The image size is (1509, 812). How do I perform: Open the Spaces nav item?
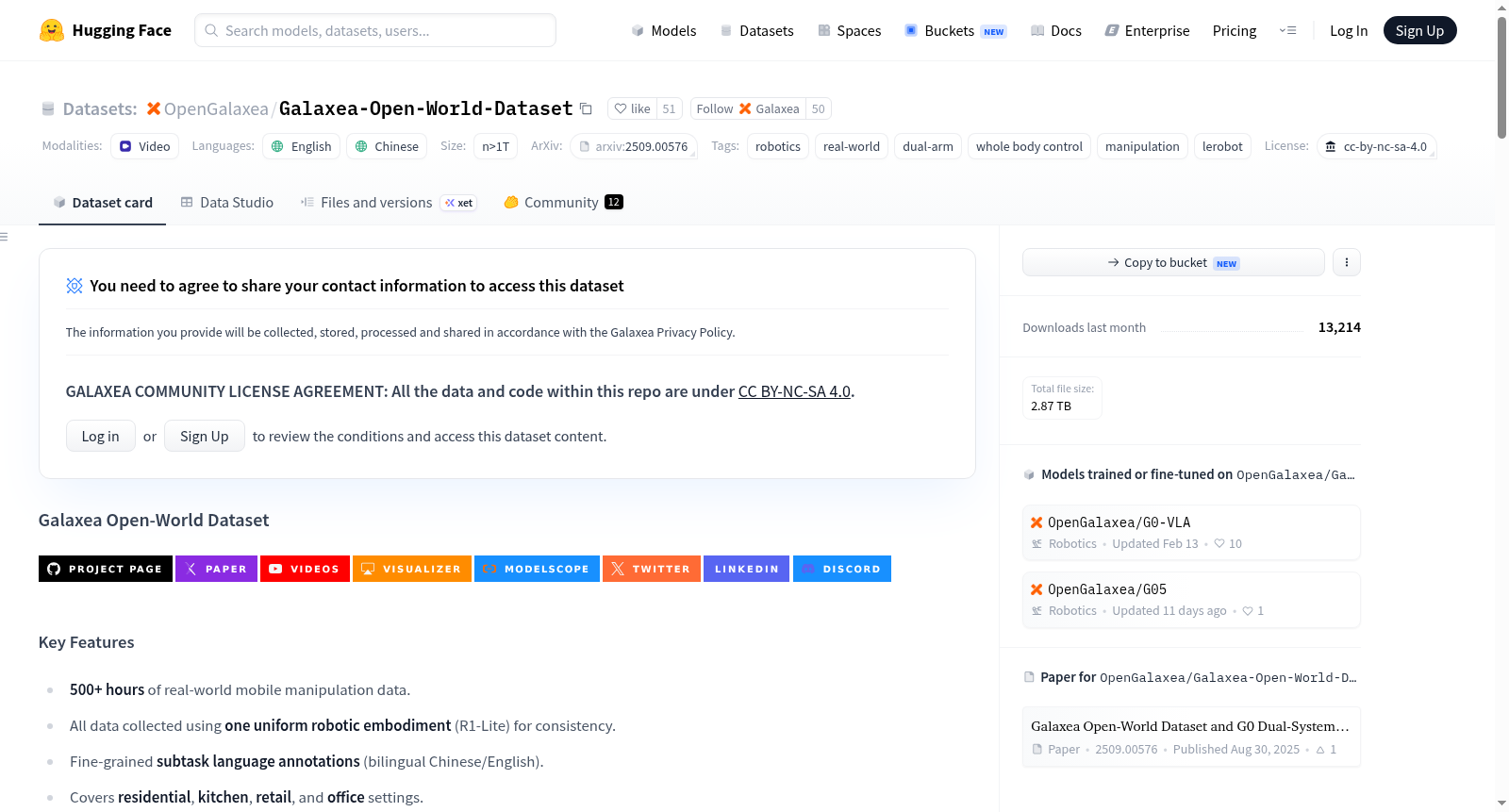[849, 31]
